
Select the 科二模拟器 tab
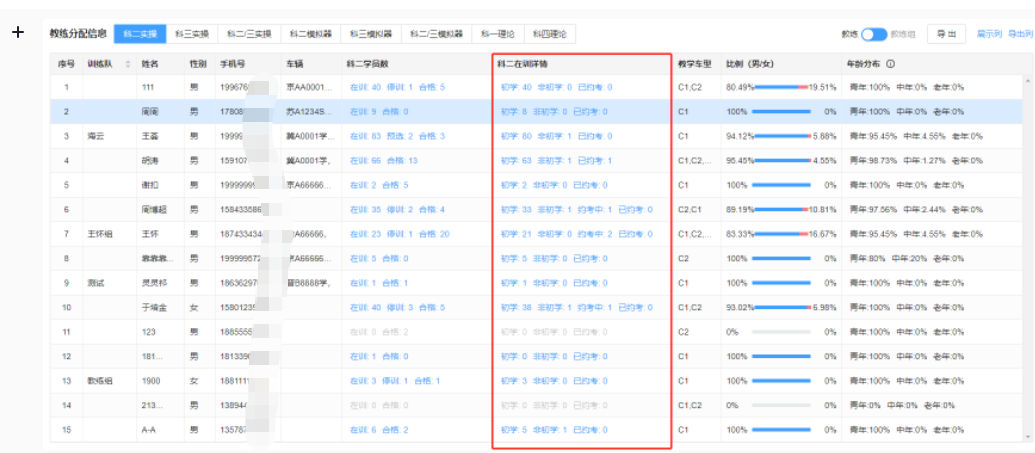(x=310, y=34)
